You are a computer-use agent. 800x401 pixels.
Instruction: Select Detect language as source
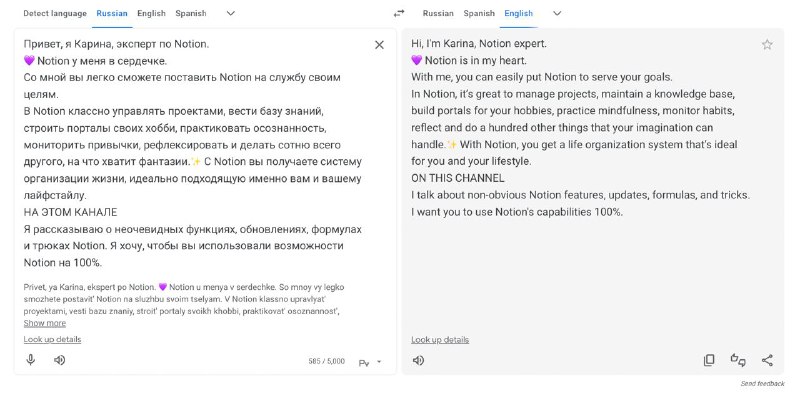pos(55,13)
